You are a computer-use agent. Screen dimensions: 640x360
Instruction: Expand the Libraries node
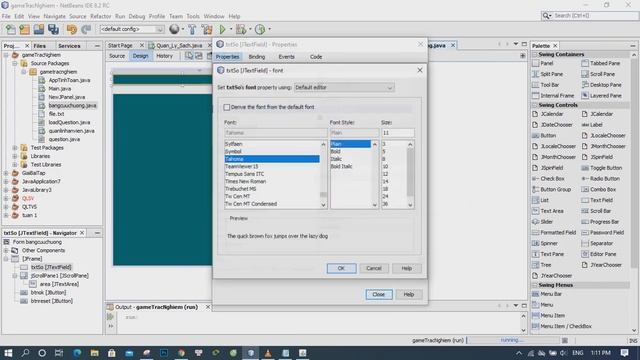coord(15,156)
